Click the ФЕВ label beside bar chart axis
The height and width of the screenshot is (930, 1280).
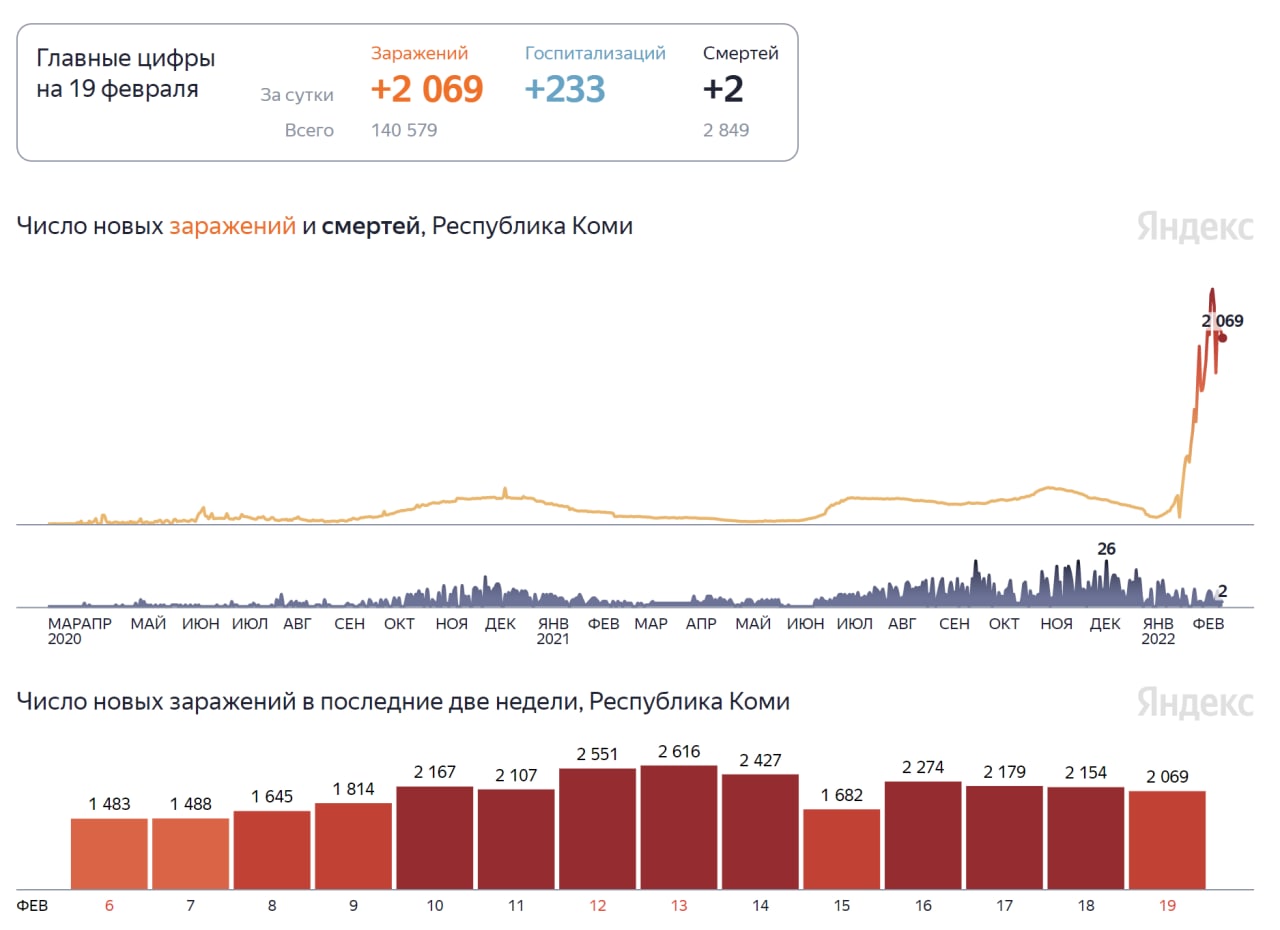(x=32, y=905)
